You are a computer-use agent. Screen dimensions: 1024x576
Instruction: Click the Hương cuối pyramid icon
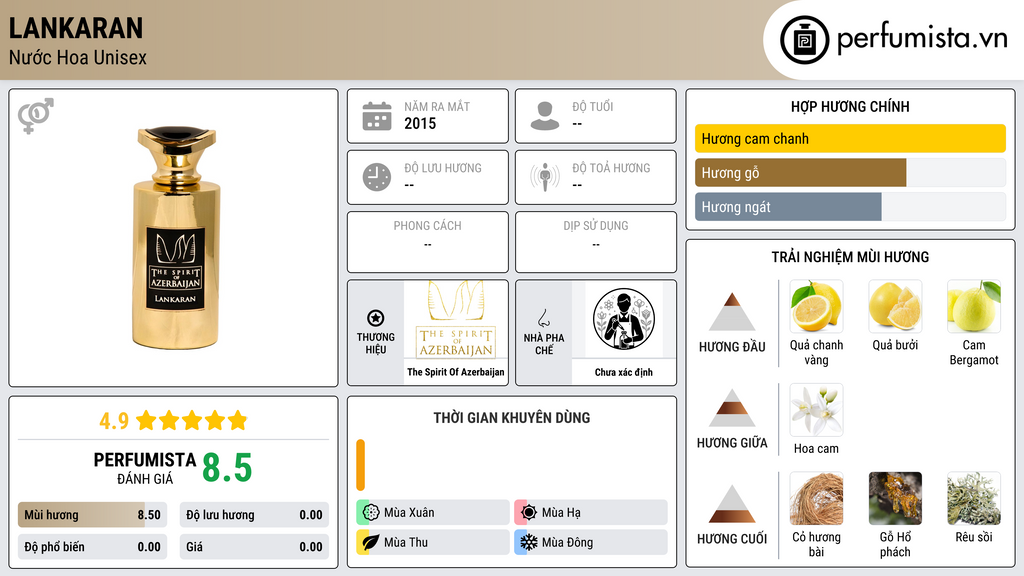click(x=732, y=504)
